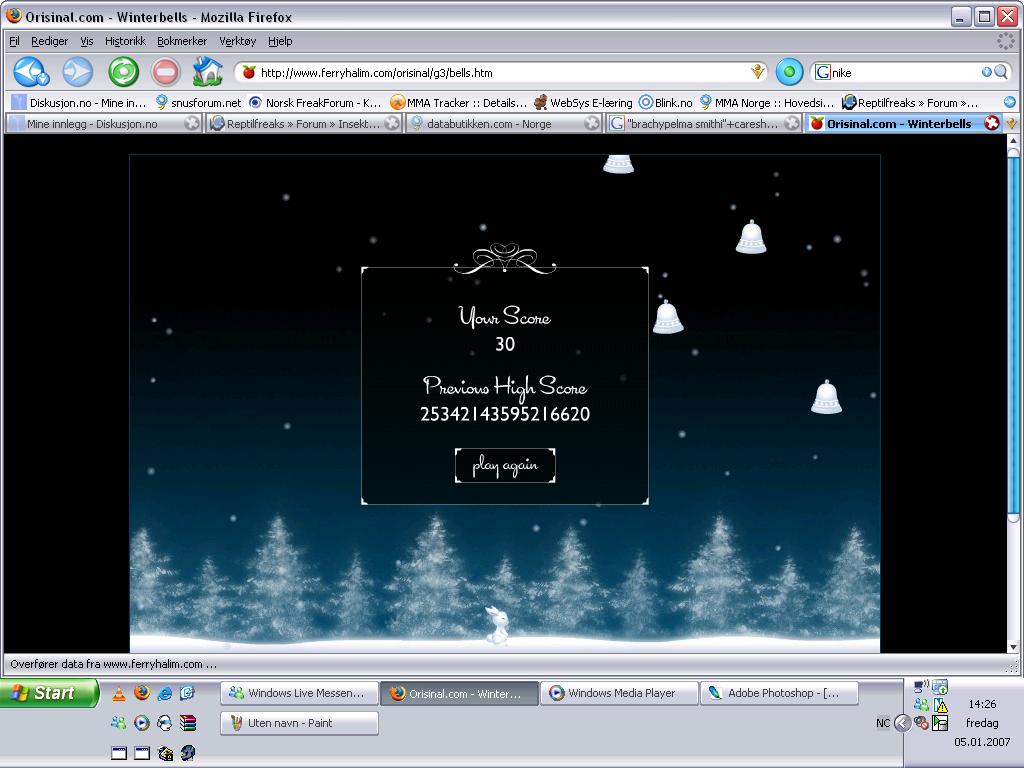Open the Windows Start menu

pyautogui.click(x=48, y=693)
